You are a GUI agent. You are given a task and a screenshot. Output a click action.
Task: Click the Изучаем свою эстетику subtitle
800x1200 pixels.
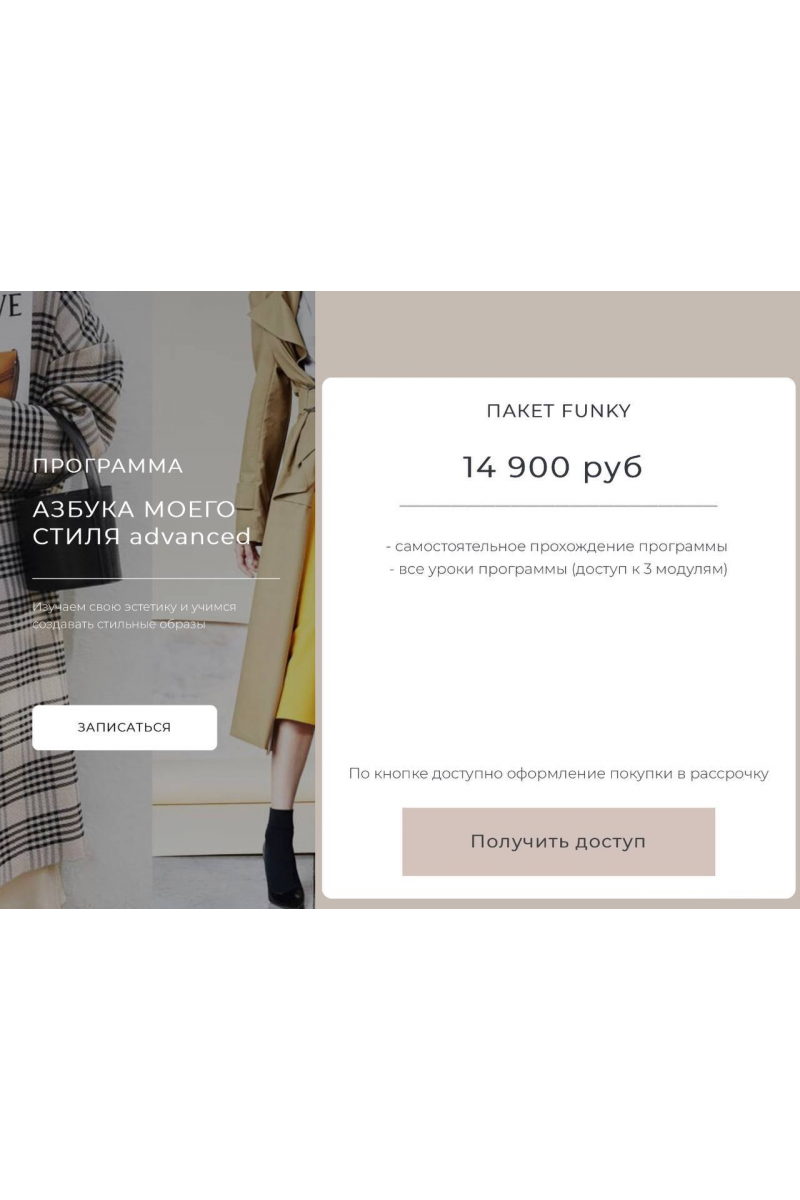[x=134, y=615]
